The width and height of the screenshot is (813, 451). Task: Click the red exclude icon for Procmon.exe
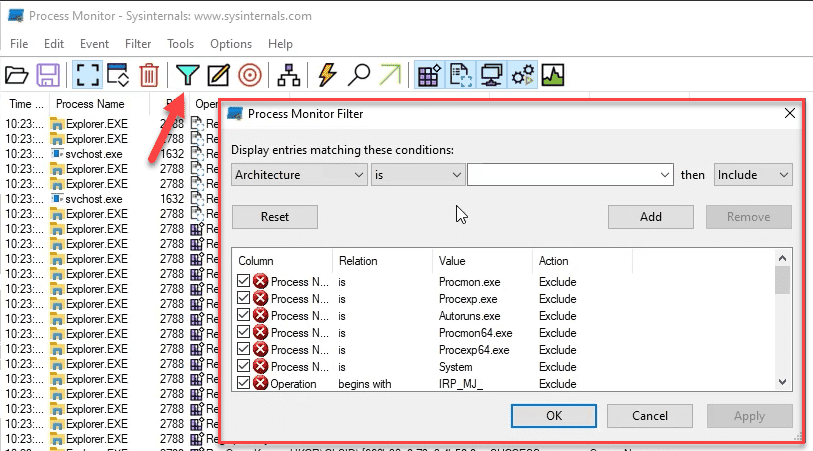coord(260,281)
